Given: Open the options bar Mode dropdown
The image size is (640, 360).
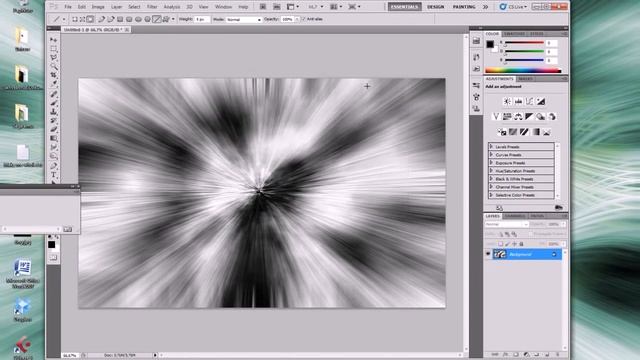Looking at the screenshot, I should point(244,19).
